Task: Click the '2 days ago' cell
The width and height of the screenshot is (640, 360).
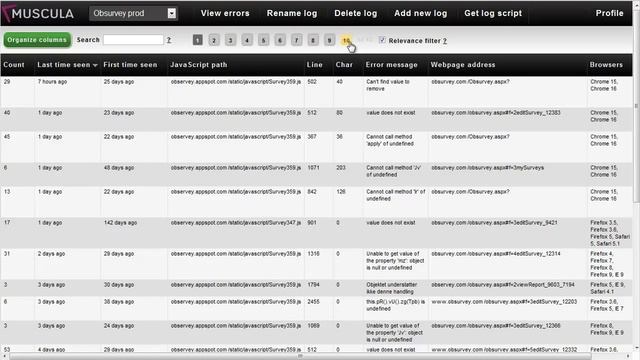Action: coord(51,254)
